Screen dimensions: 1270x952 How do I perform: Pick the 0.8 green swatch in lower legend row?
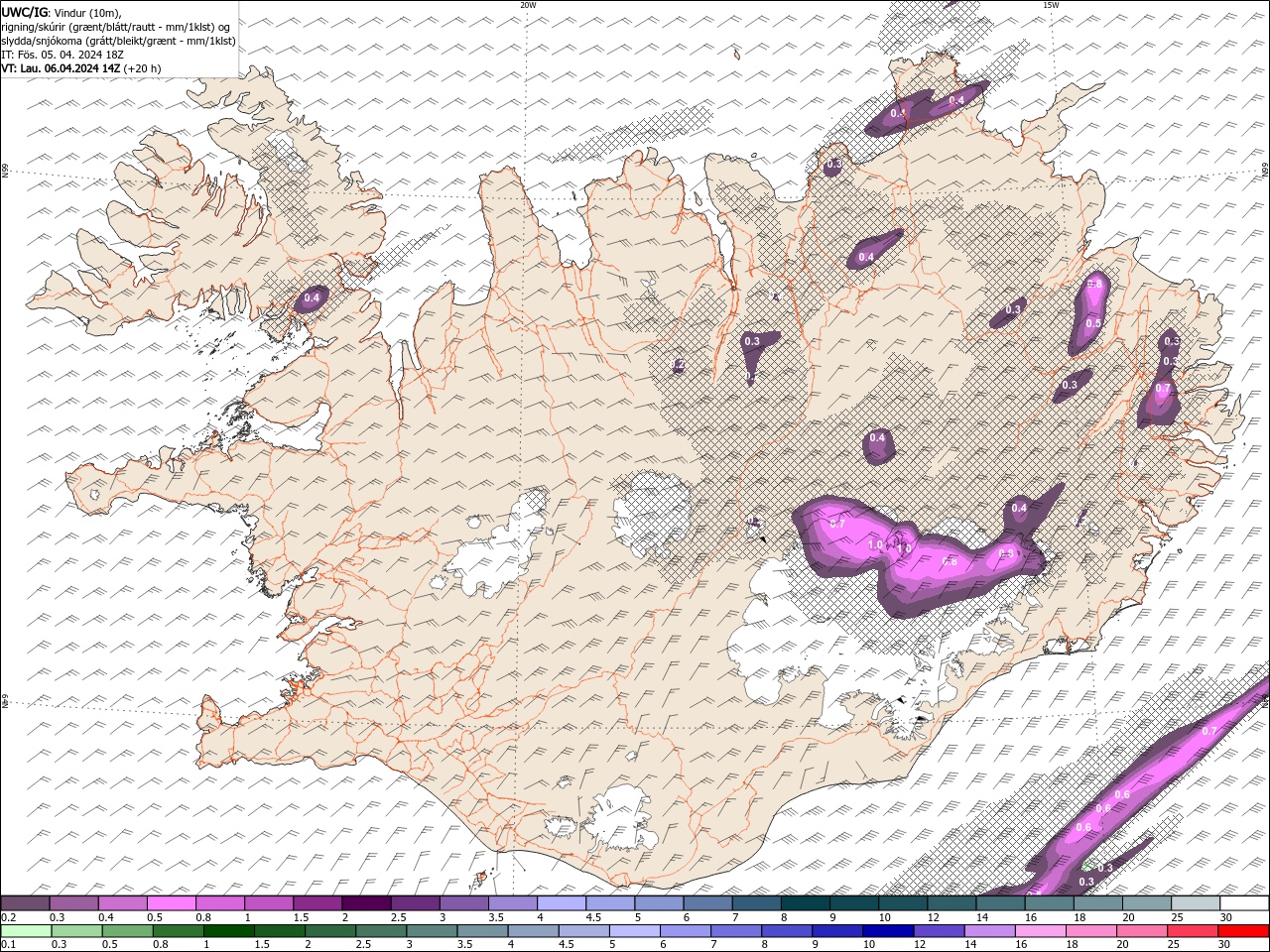[x=178, y=930]
